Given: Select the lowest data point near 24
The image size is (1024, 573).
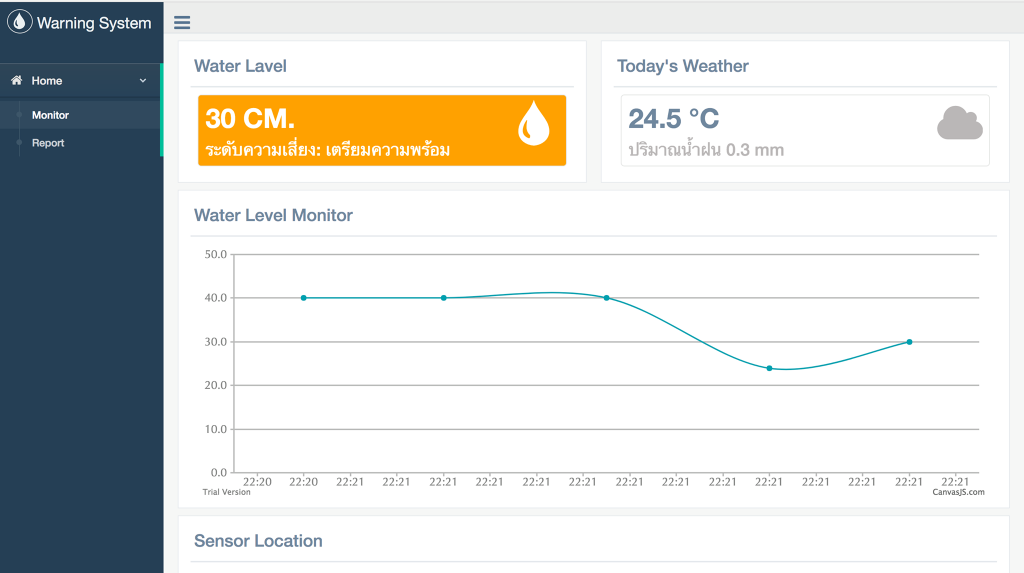Looking at the screenshot, I should tap(769, 368).
